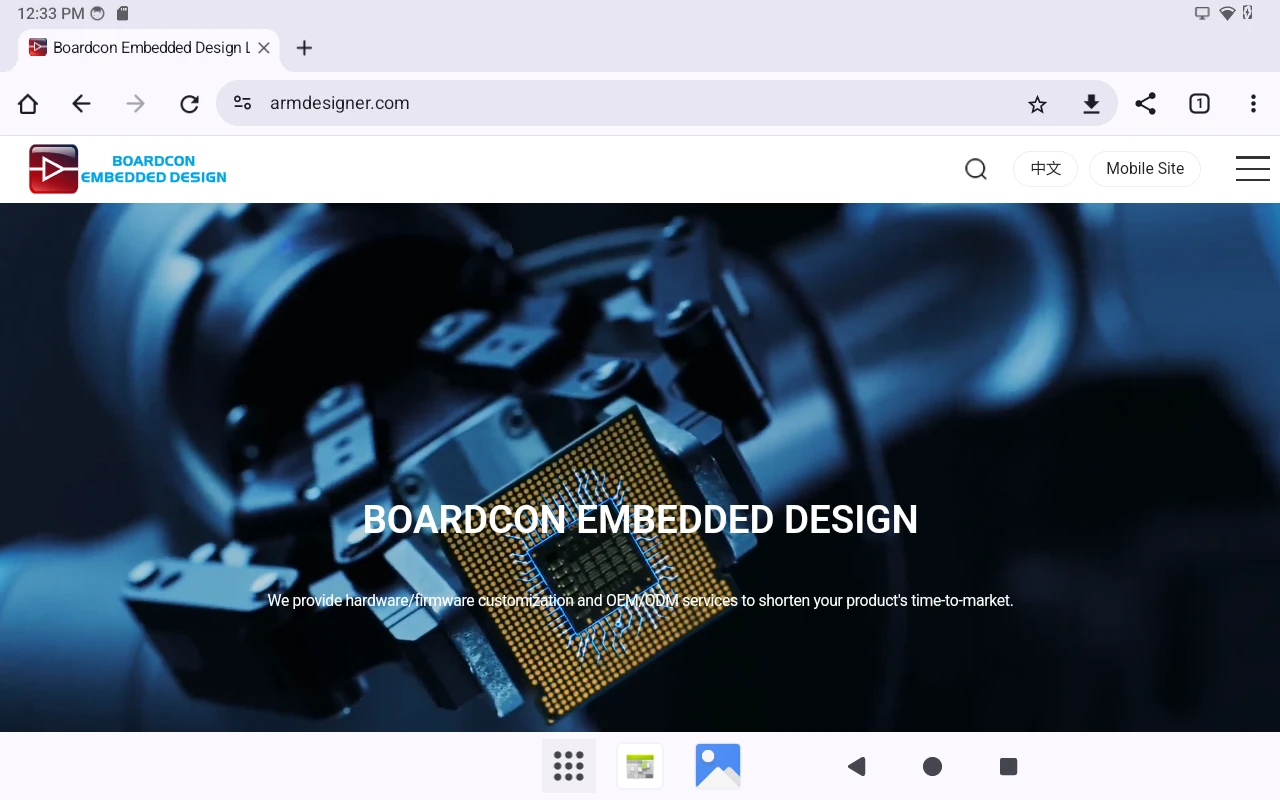Open site settings icon in address bar

242,103
